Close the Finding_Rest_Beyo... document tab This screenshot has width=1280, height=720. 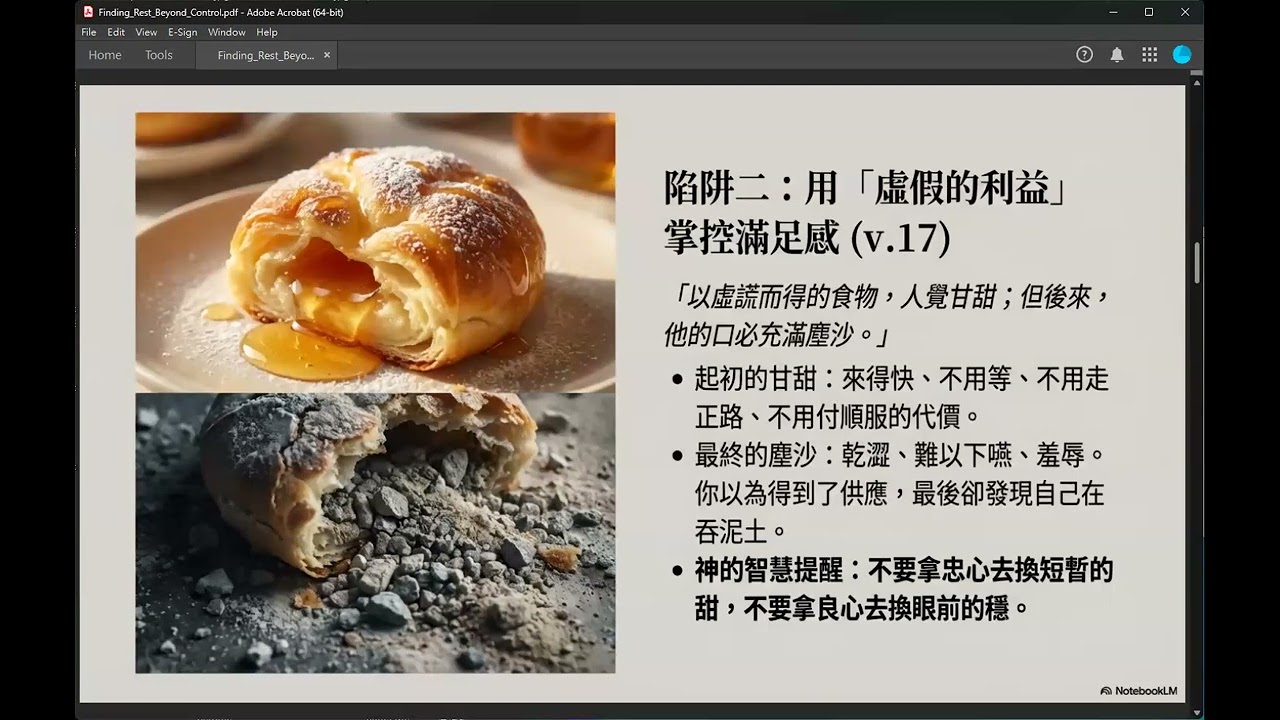pyautogui.click(x=327, y=55)
